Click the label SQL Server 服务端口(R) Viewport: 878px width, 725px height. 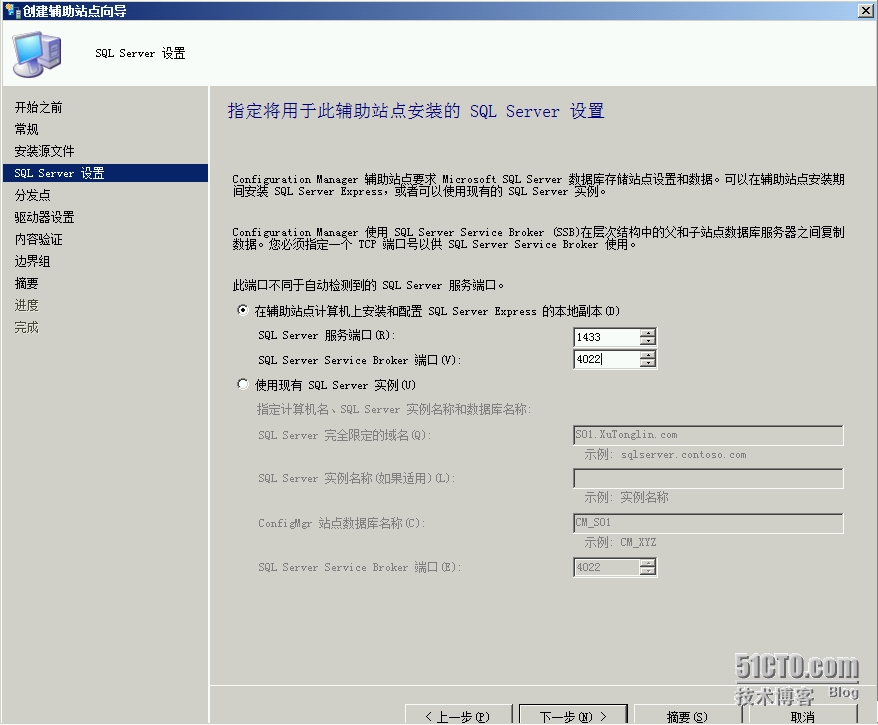326,335
